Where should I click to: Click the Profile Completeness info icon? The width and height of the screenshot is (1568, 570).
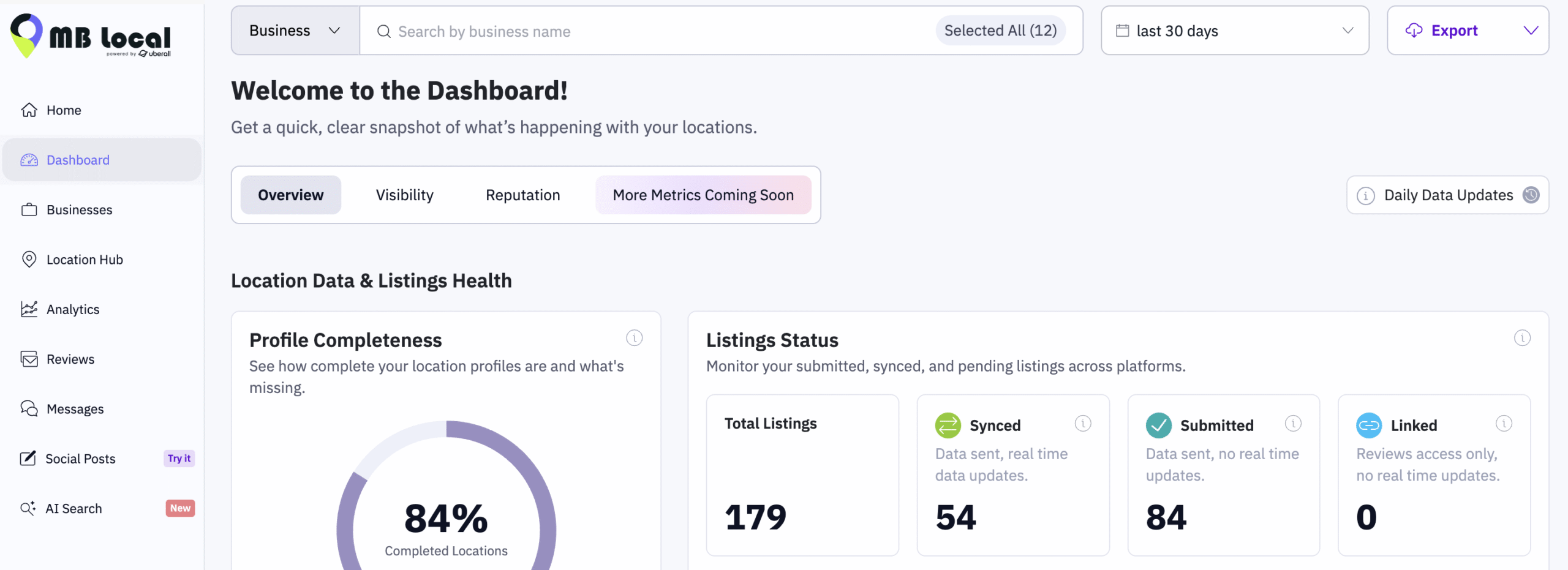click(x=634, y=338)
